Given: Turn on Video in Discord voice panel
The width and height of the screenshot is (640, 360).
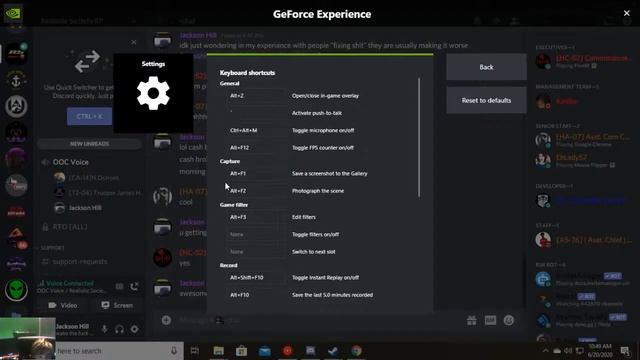Looking at the screenshot, I should (62, 305).
